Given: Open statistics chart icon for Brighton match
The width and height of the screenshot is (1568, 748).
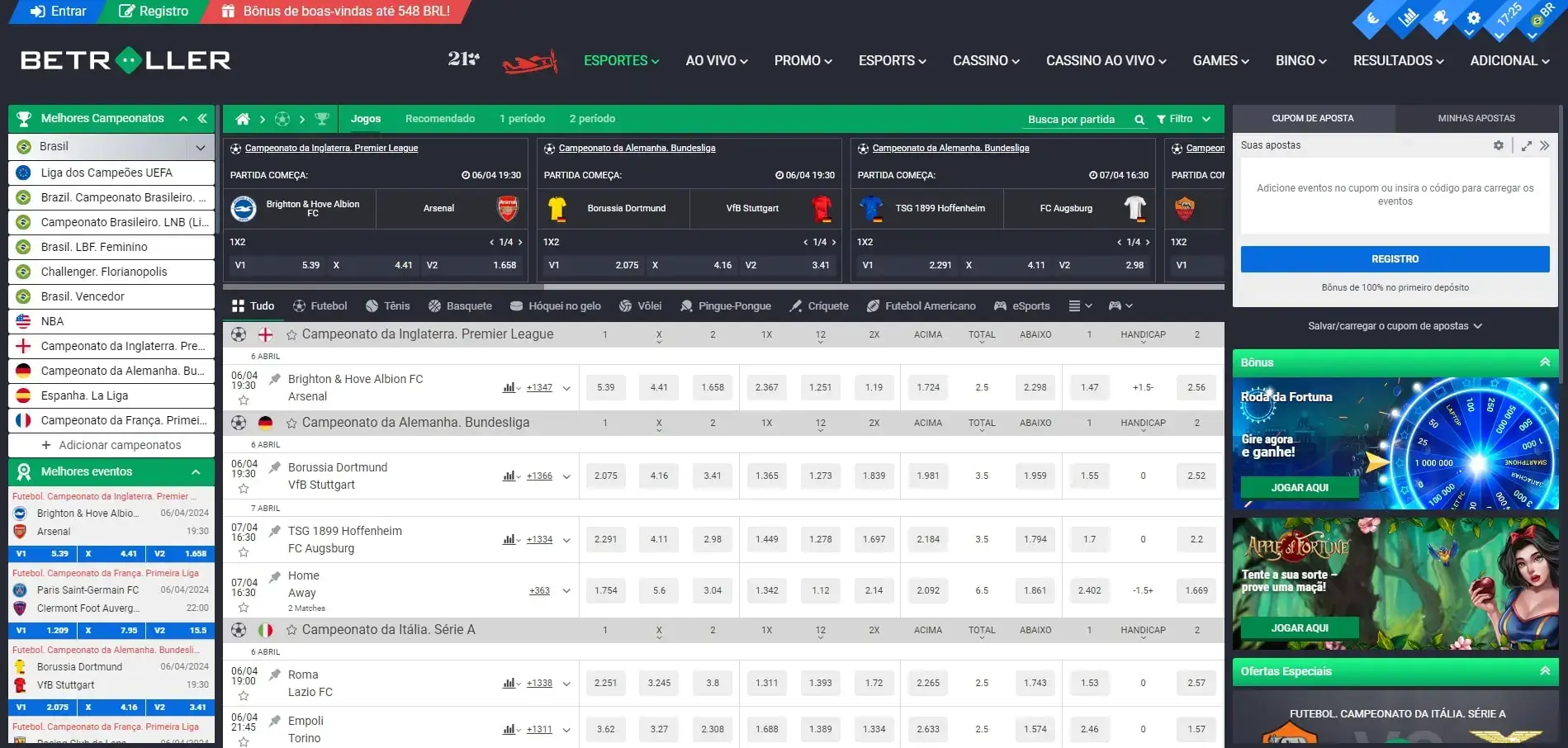Looking at the screenshot, I should [509, 387].
